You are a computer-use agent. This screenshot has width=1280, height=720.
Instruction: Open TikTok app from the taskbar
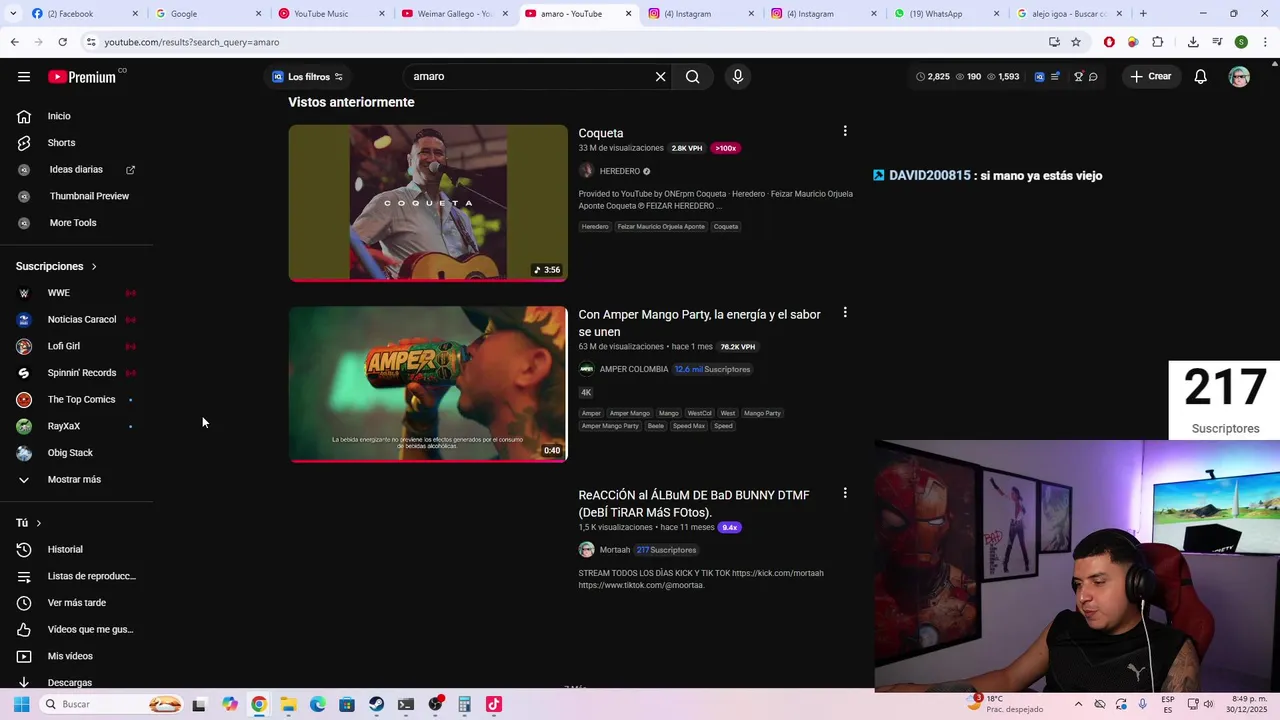pos(493,704)
